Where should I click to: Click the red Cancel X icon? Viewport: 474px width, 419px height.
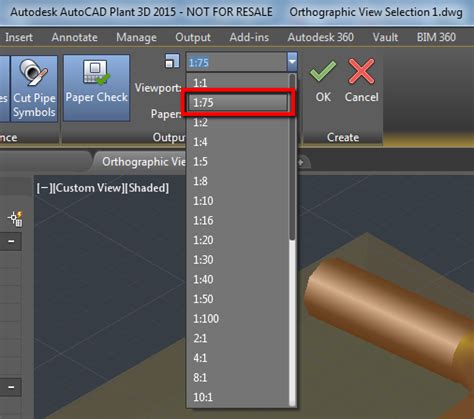tap(361, 71)
